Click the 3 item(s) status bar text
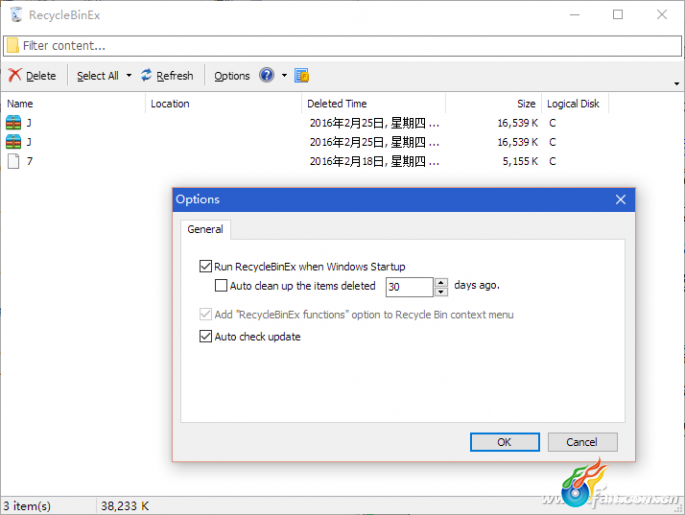Image resolution: width=685 pixels, height=515 pixels. point(27,506)
